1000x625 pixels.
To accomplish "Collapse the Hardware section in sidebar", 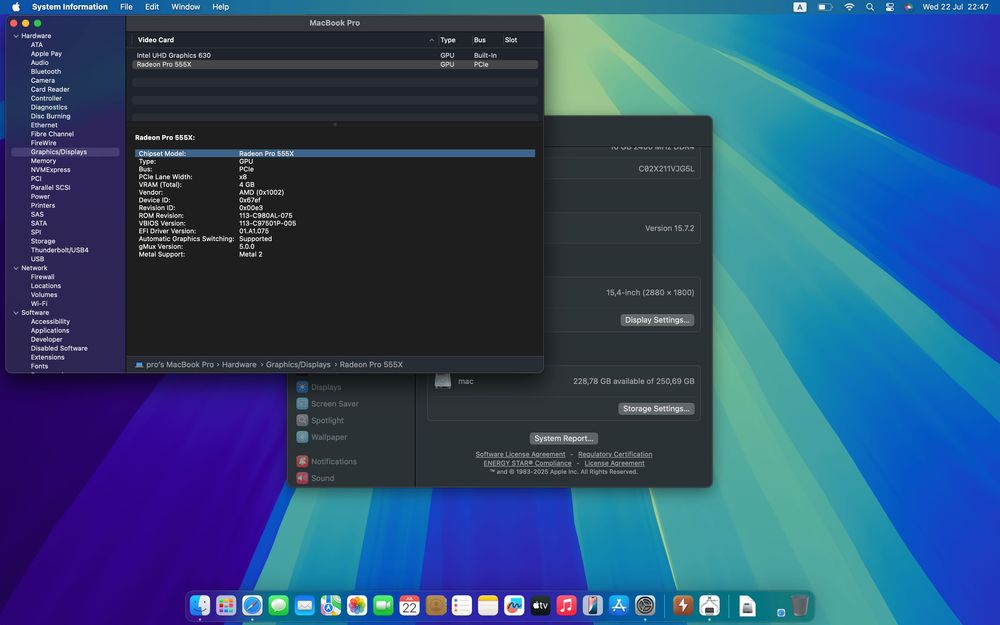I will (16, 36).
